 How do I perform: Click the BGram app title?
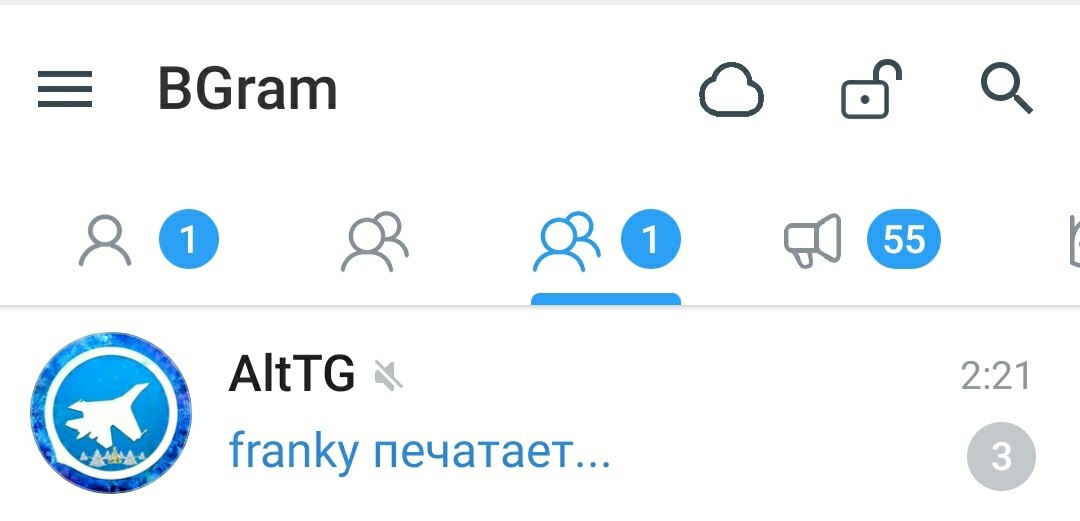247,89
